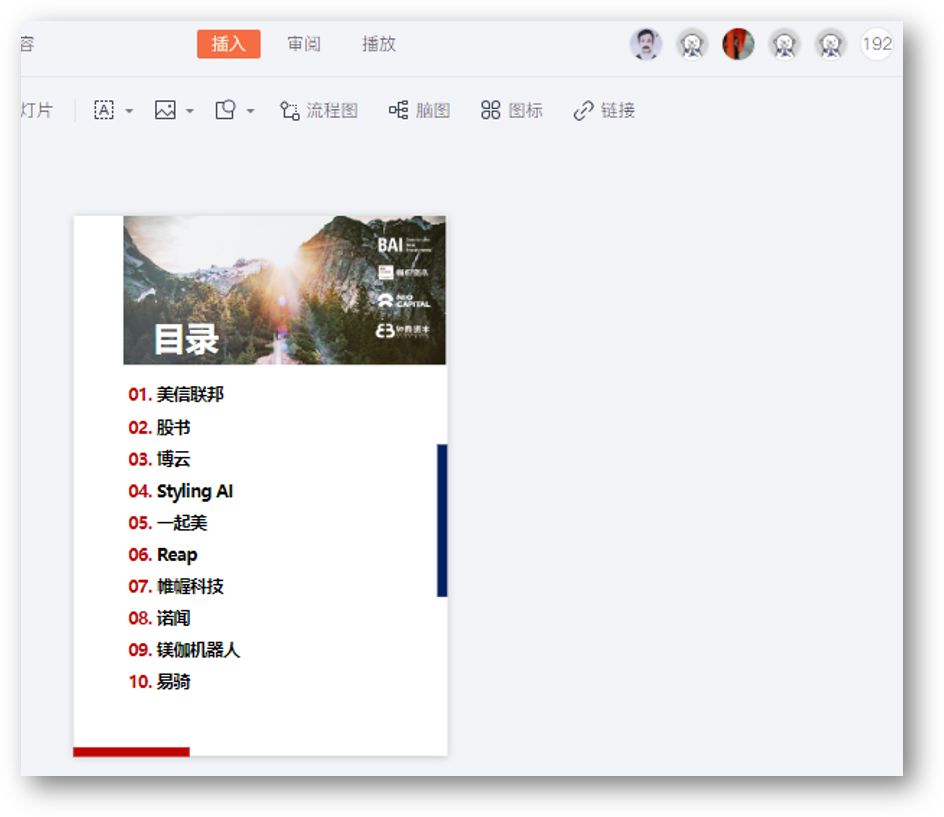Select entry 10. 易骑

[x=160, y=682]
